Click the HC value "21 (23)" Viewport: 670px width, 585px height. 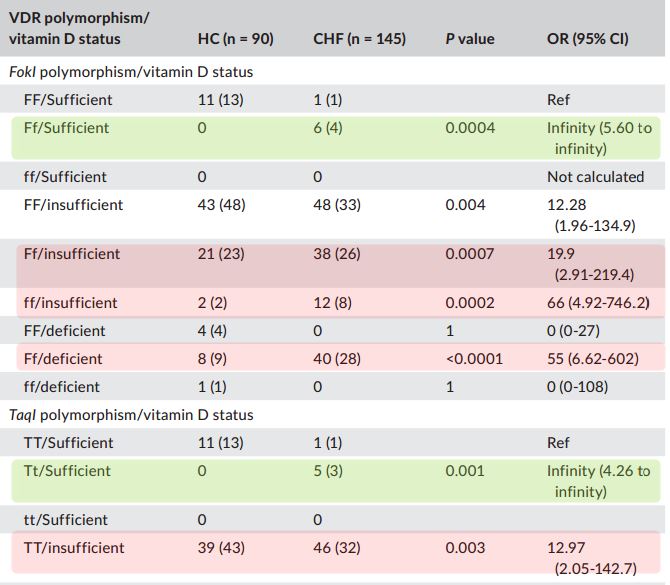click(x=220, y=254)
